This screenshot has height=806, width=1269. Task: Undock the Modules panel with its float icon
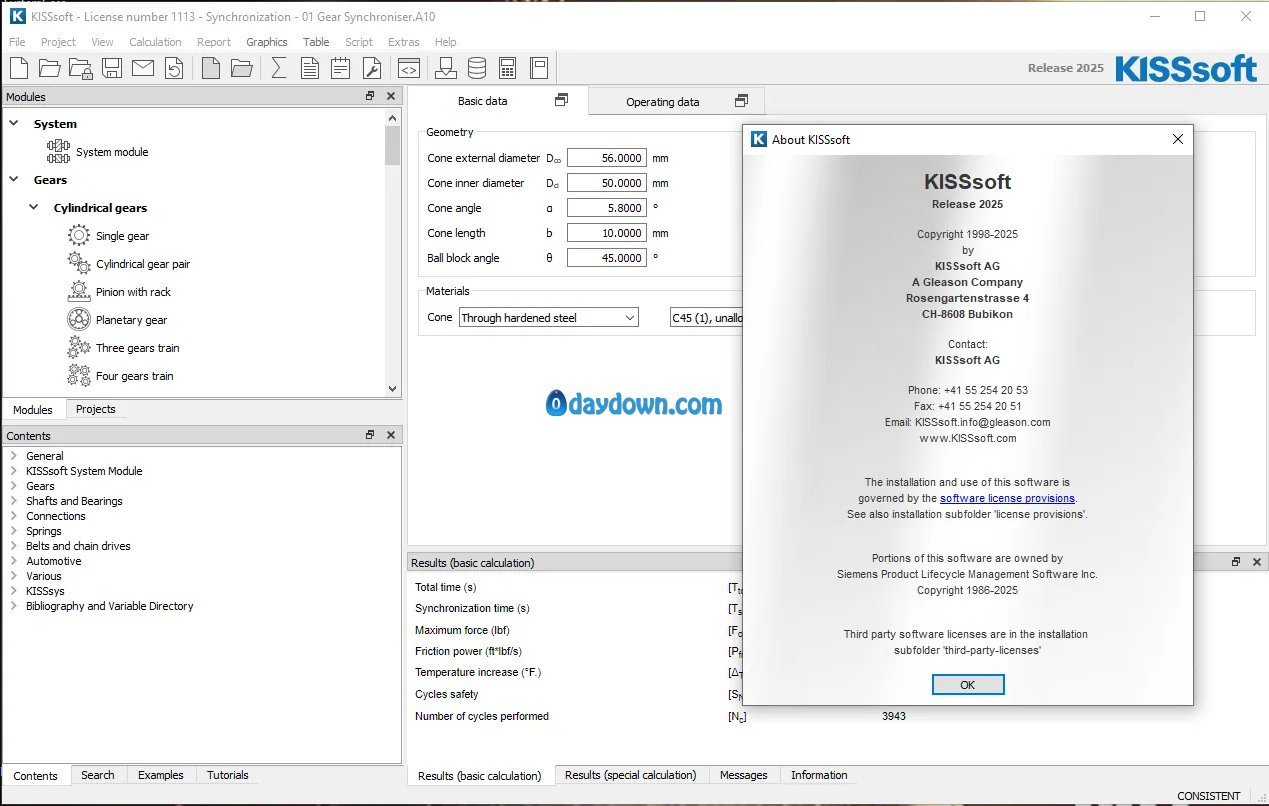[370, 96]
